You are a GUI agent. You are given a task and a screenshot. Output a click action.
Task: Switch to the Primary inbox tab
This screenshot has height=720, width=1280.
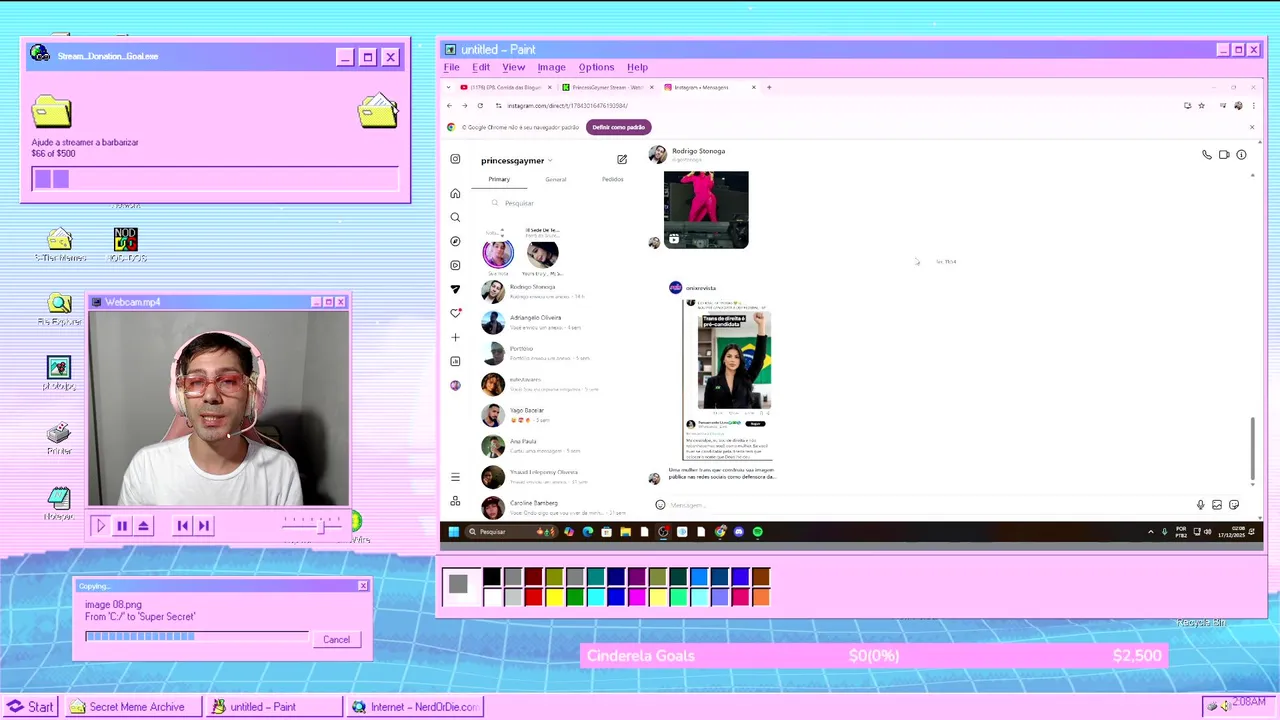click(499, 179)
